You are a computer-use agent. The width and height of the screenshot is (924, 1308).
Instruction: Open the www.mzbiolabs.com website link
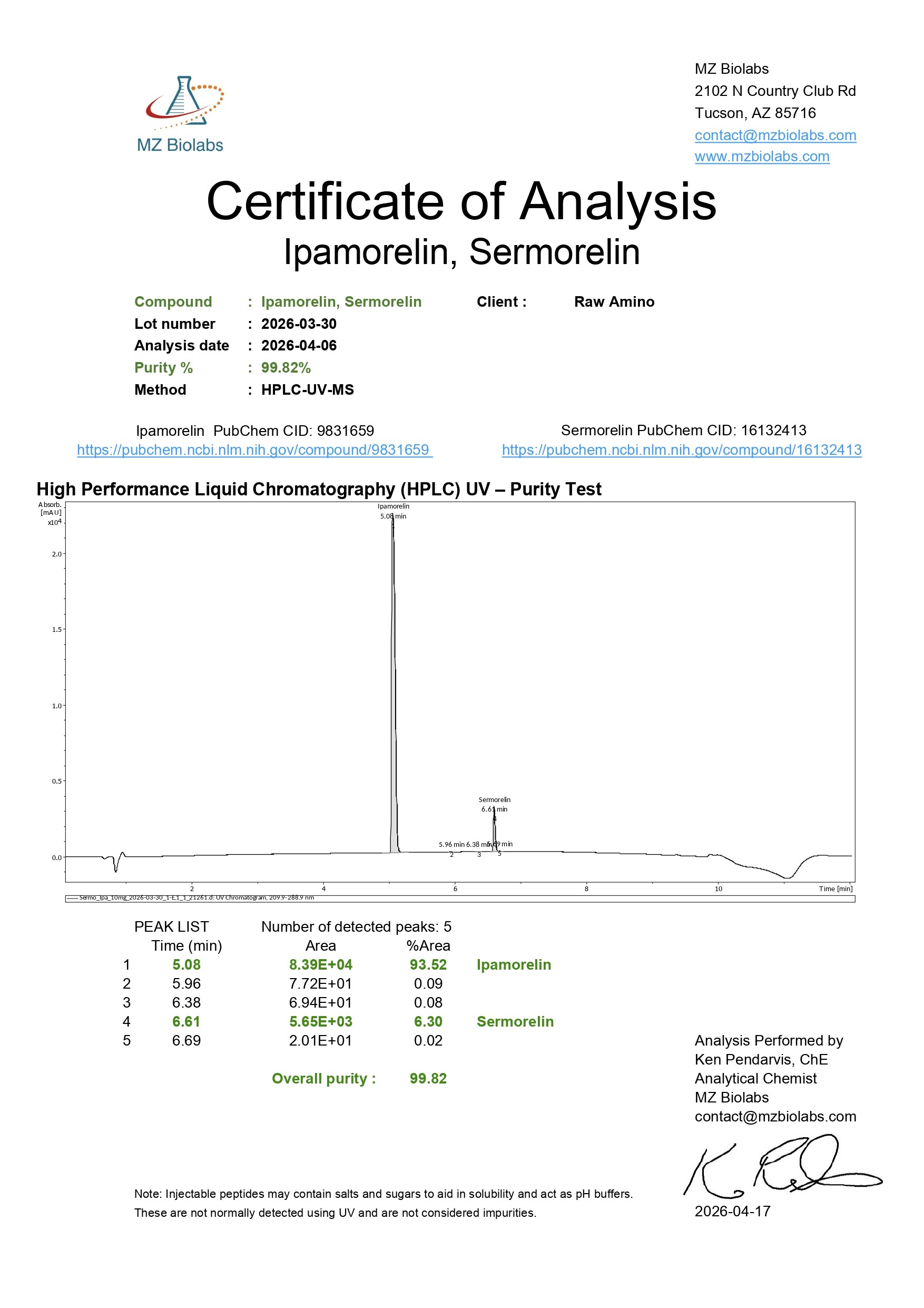[x=762, y=157]
